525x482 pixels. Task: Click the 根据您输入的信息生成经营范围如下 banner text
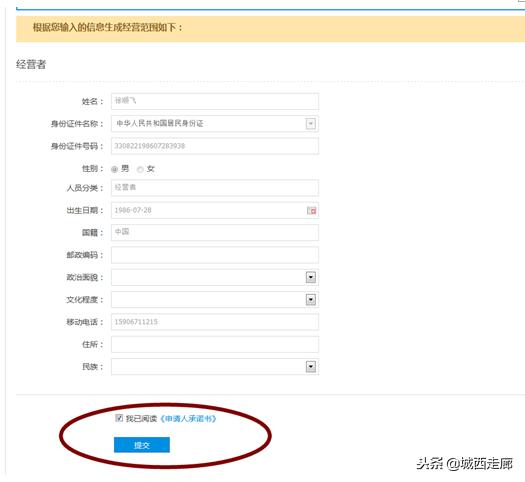point(107,27)
